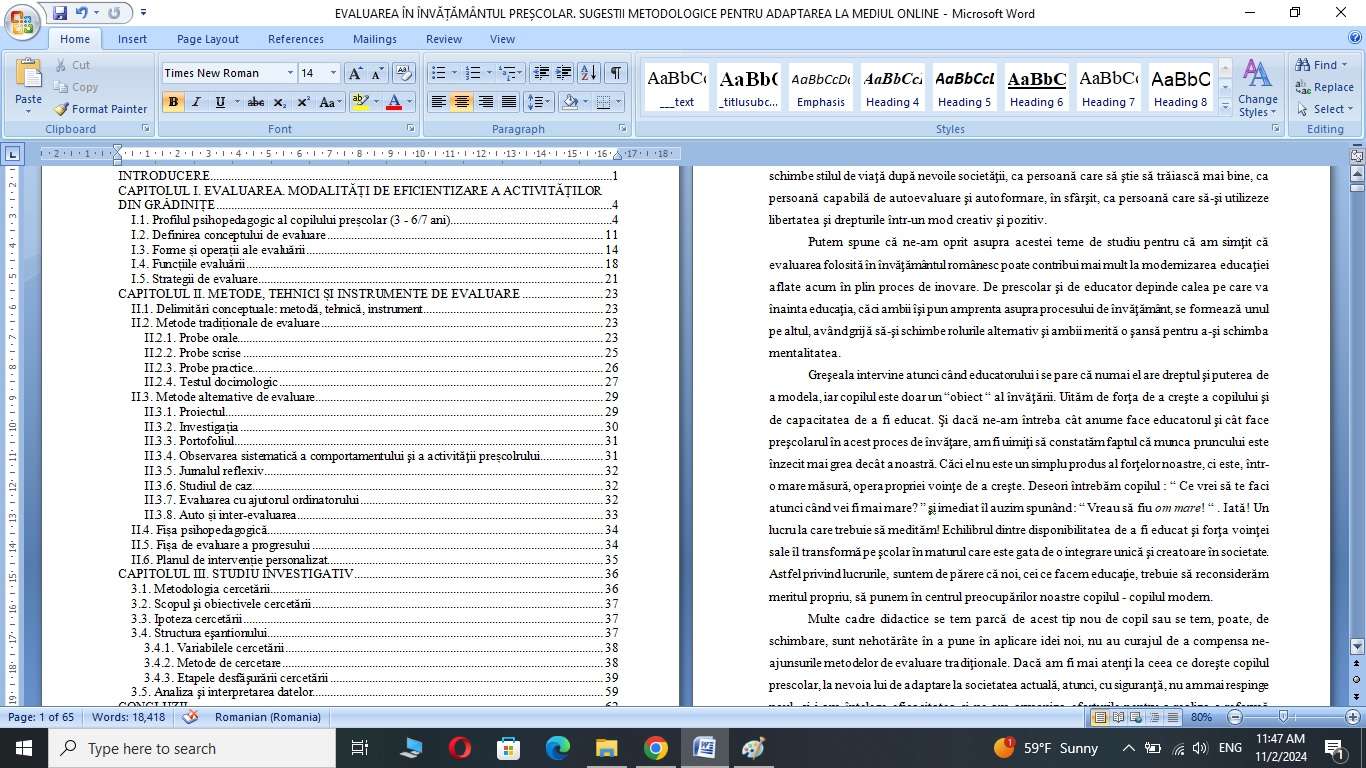
Task: Open Chrome from the taskbar
Action: [x=655, y=748]
